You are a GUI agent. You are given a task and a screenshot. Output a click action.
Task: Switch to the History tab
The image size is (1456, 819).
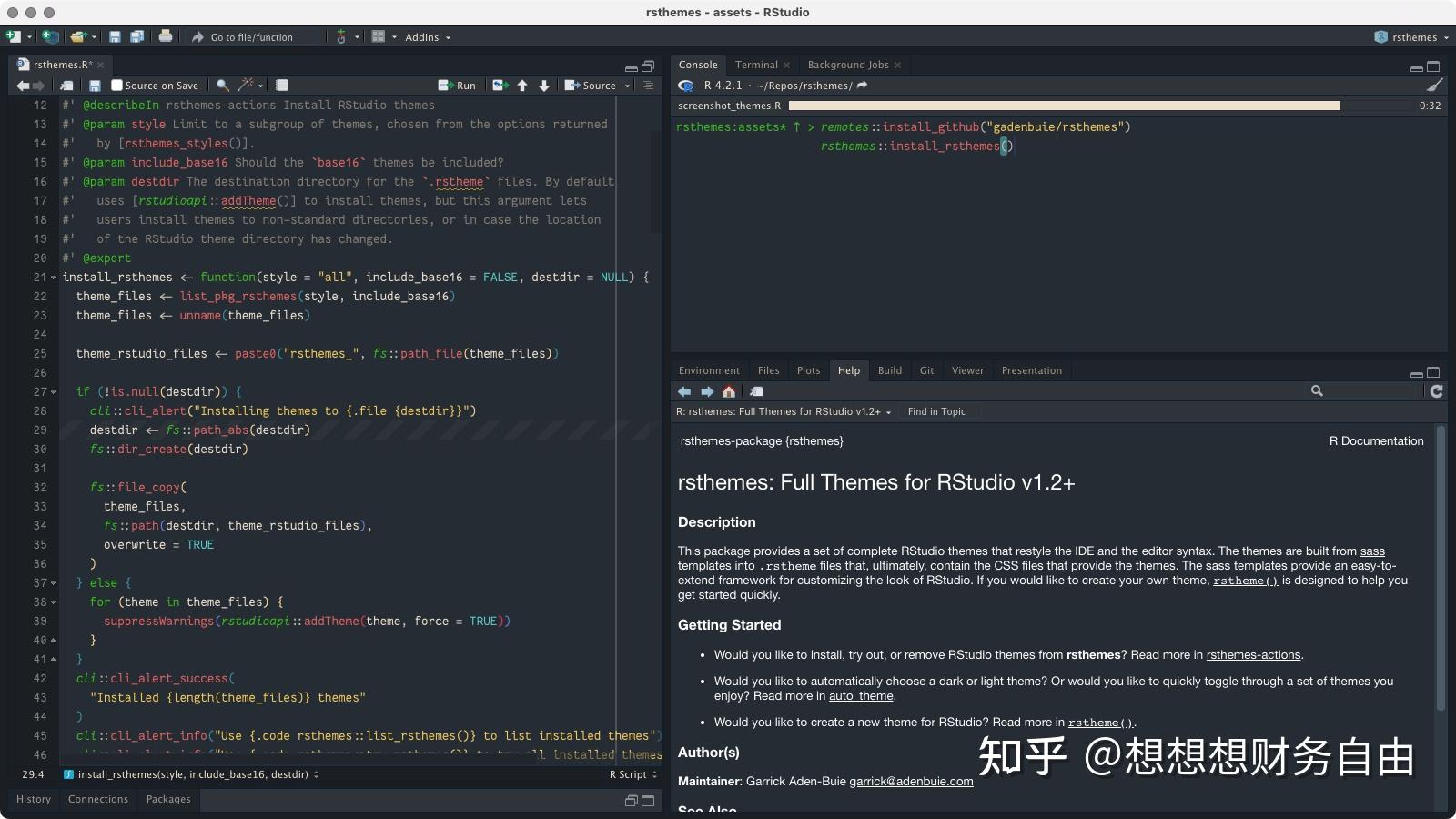click(x=34, y=799)
